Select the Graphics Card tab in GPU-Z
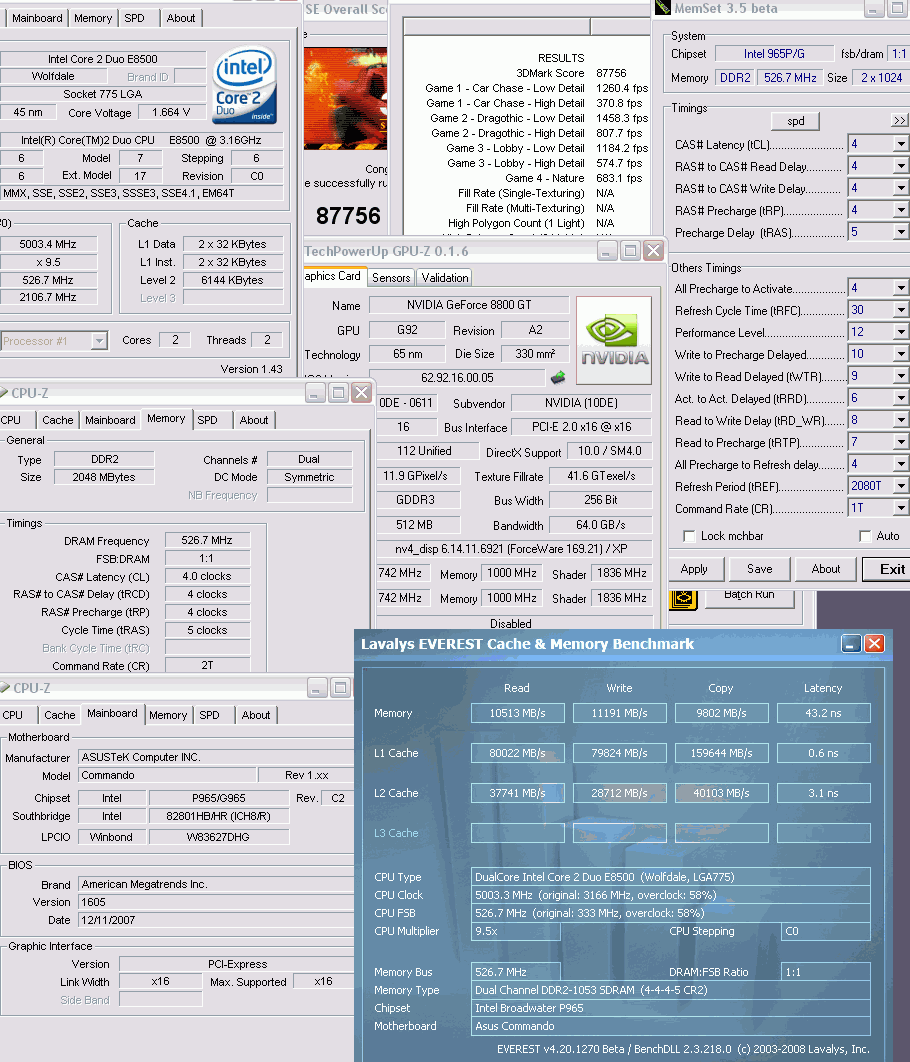The width and height of the screenshot is (910, 1062). pyautogui.click(x=334, y=276)
